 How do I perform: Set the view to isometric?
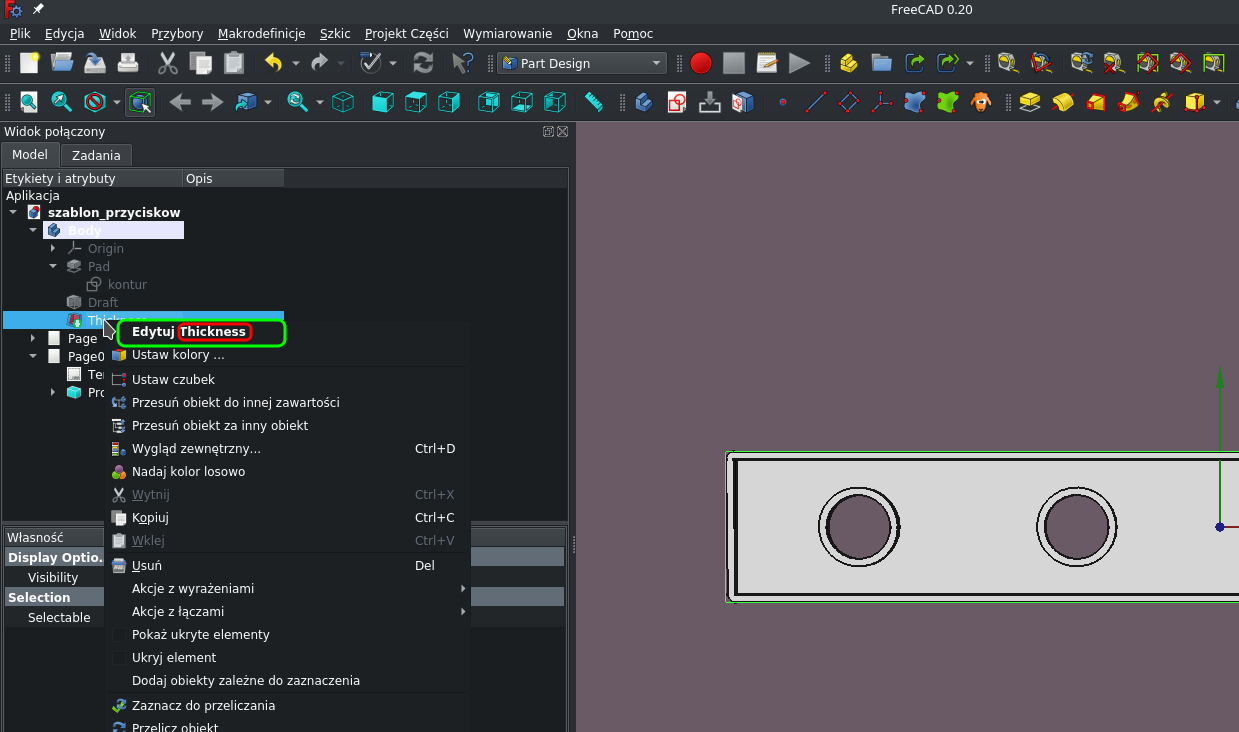pyautogui.click(x=343, y=101)
